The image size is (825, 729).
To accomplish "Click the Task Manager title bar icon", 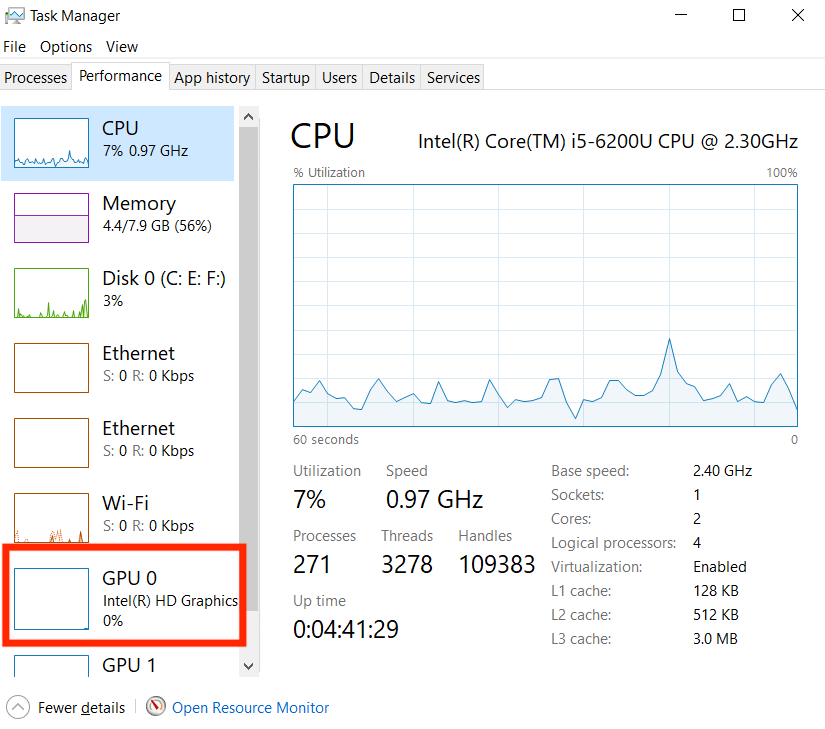I will pos(14,16).
